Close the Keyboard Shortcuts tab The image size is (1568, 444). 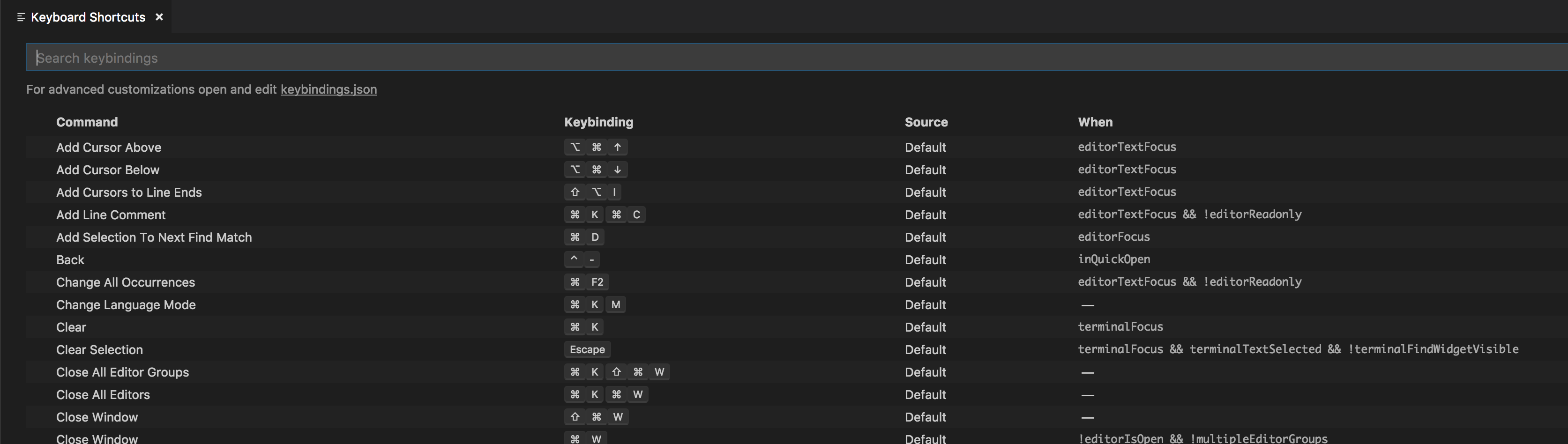pyautogui.click(x=159, y=17)
